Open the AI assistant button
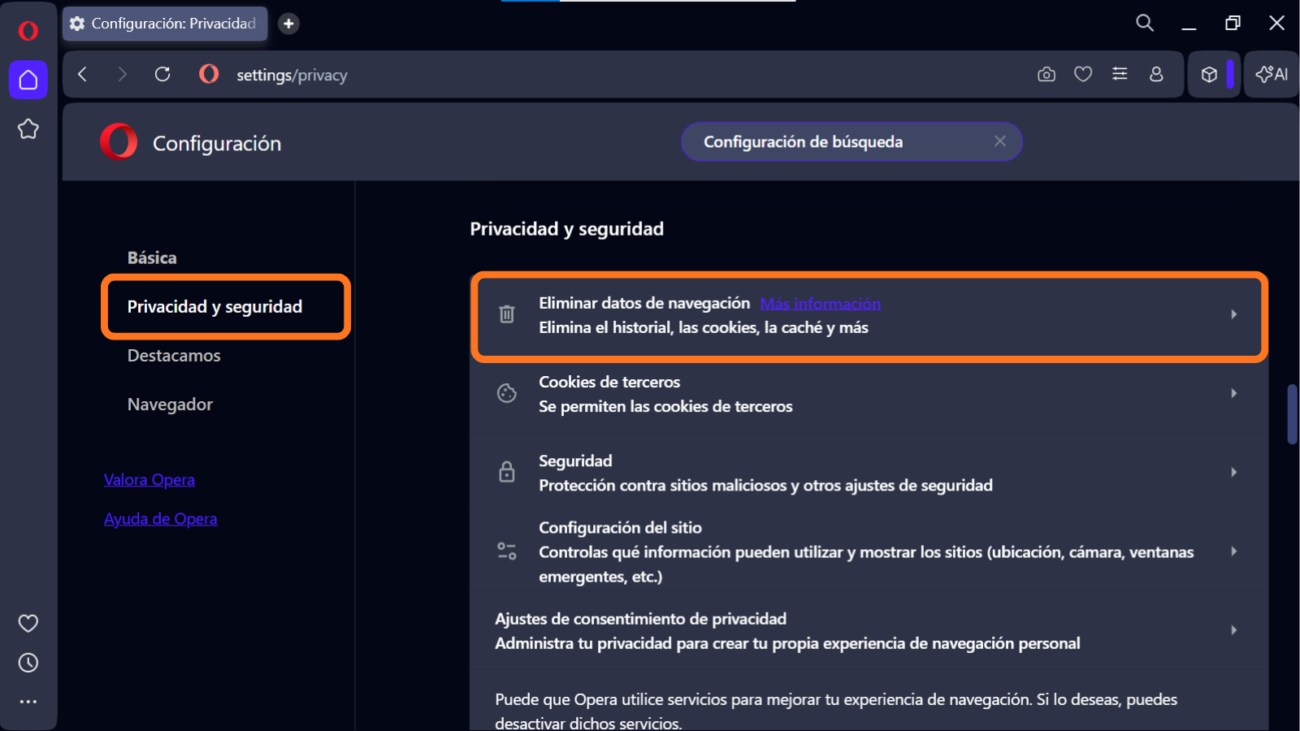 pyautogui.click(x=1272, y=75)
